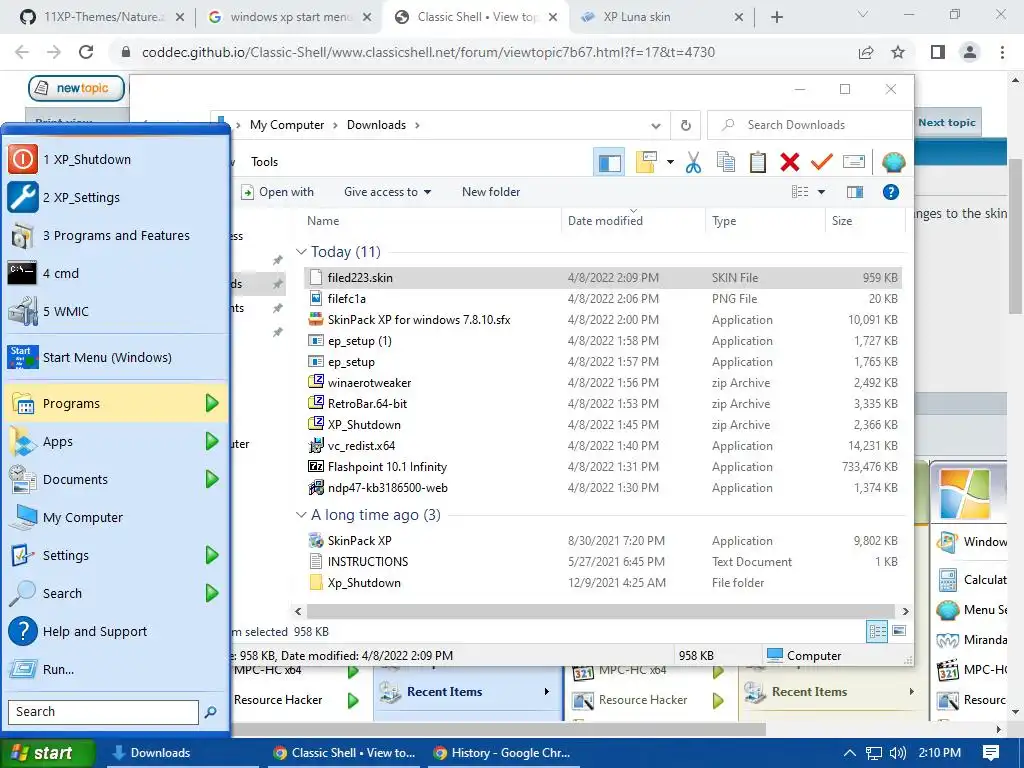Expand Documents submenu arrow
Image resolution: width=1024 pixels, height=768 pixels.
pos(212,479)
